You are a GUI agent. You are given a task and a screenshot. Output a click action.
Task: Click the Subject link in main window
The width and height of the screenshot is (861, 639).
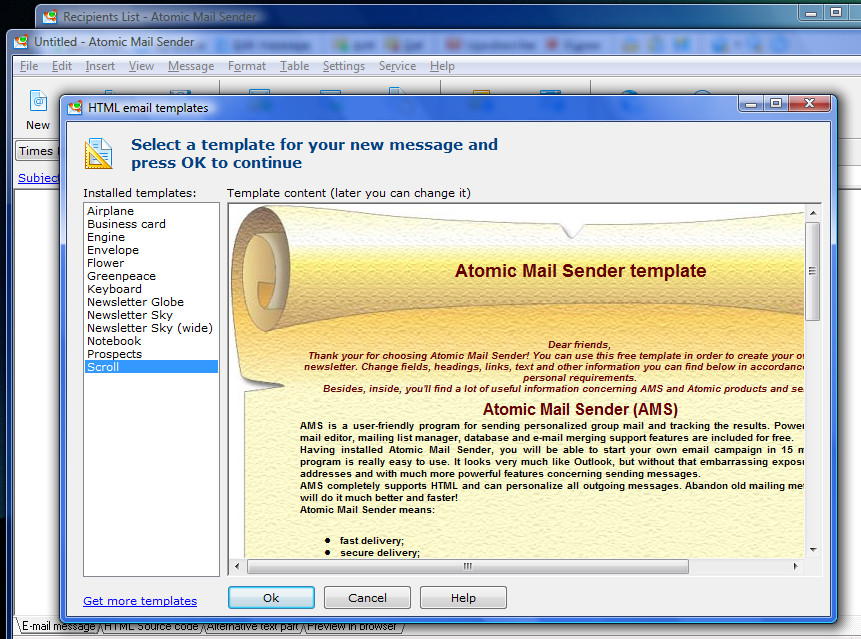coord(38,178)
